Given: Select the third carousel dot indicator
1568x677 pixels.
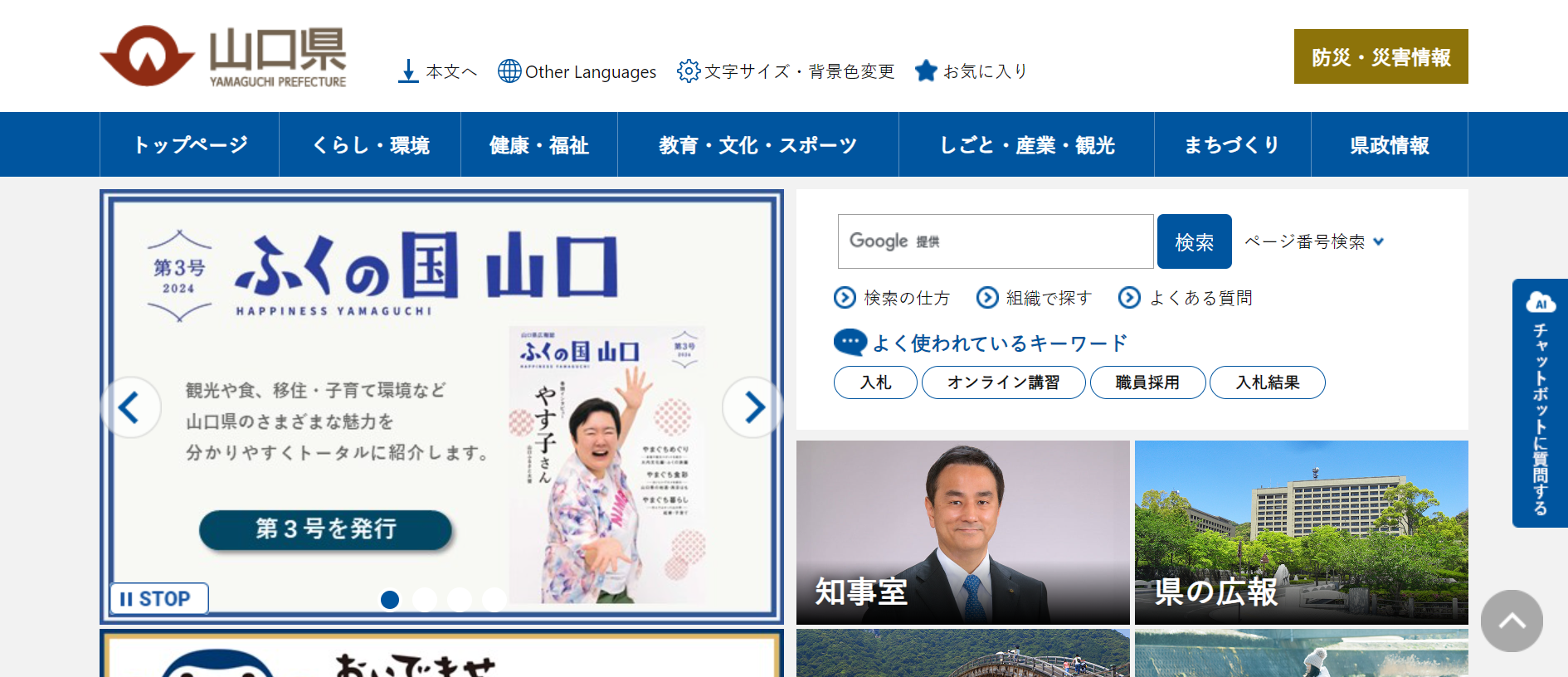Looking at the screenshot, I should point(460,599).
